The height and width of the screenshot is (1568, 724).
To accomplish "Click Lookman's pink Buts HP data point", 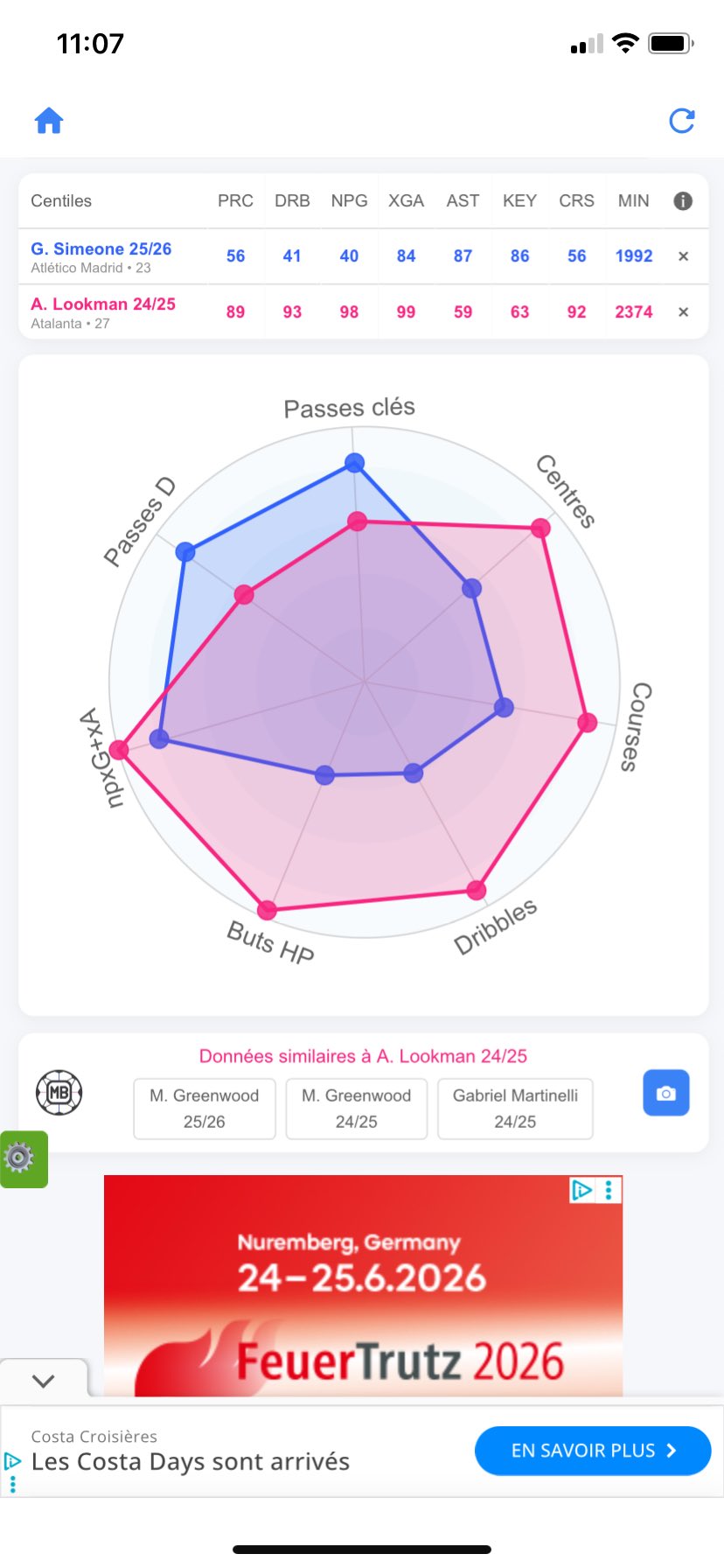I will [x=268, y=910].
